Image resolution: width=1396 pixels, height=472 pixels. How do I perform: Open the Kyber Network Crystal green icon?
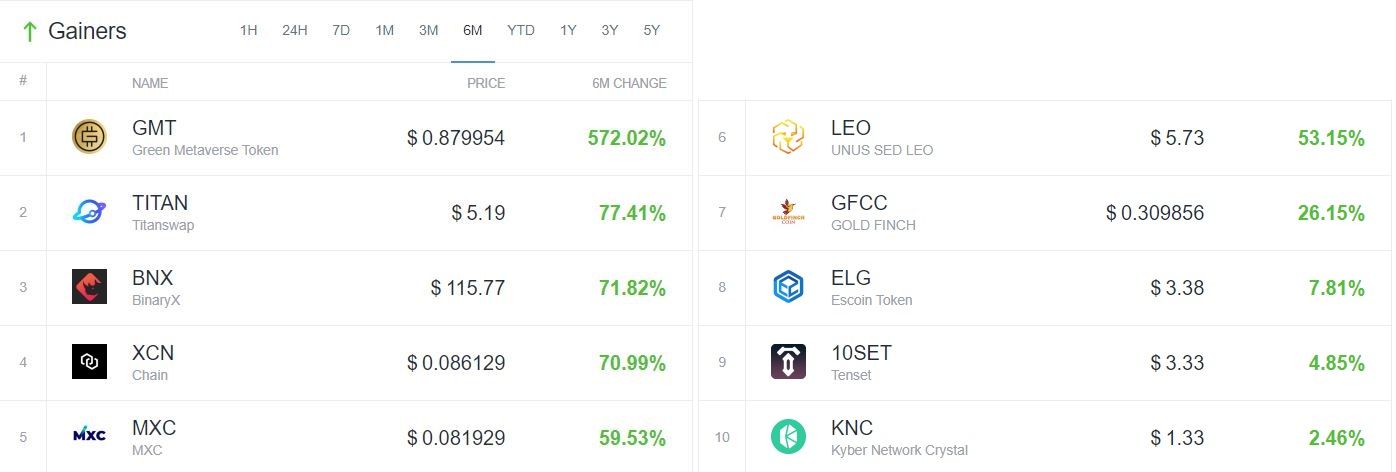[788, 437]
